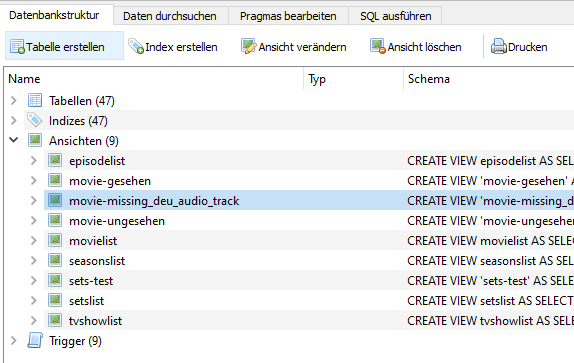Expand the movie-ungesehen view columns

point(34,221)
